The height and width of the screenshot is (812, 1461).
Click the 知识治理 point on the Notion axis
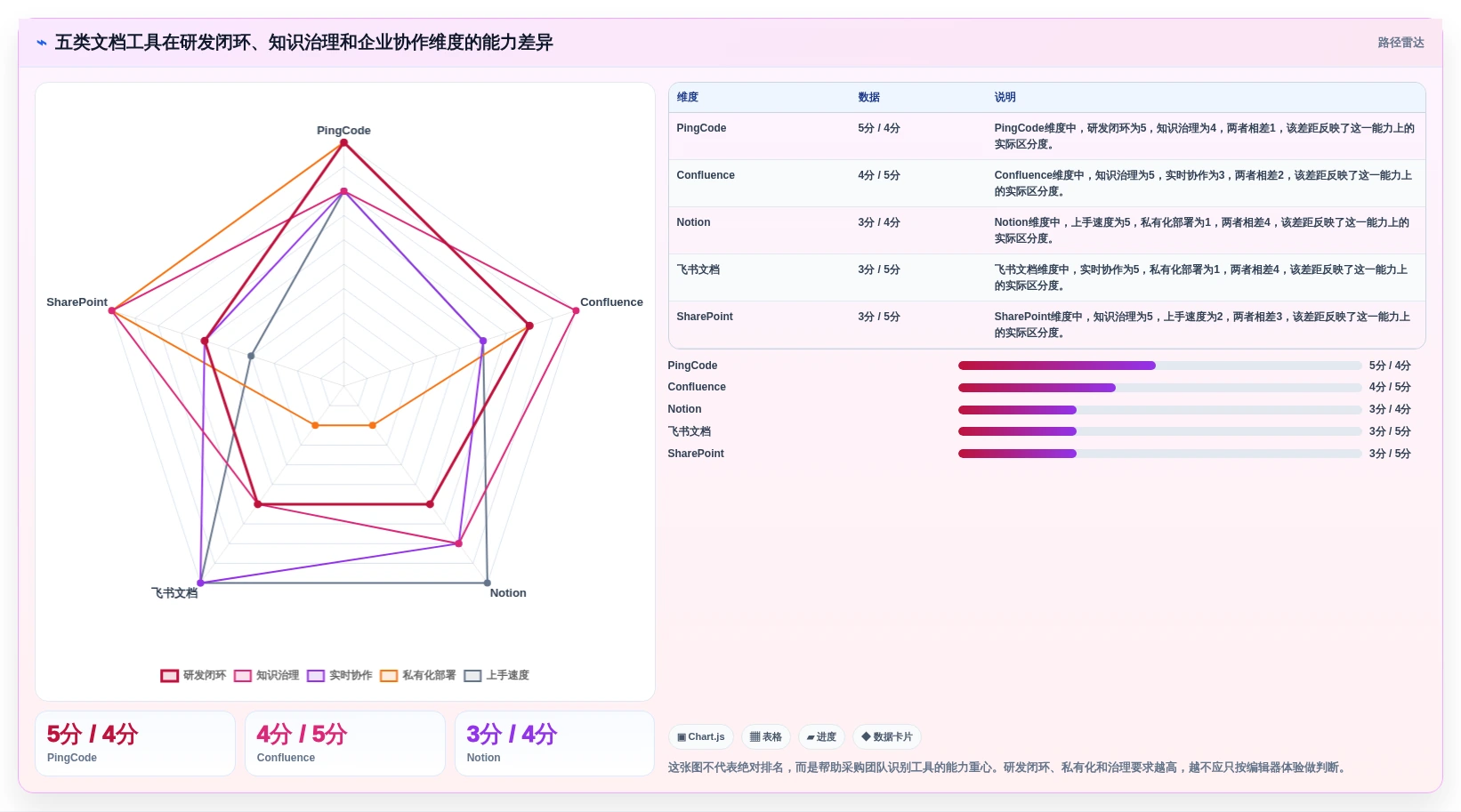[x=459, y=543]
